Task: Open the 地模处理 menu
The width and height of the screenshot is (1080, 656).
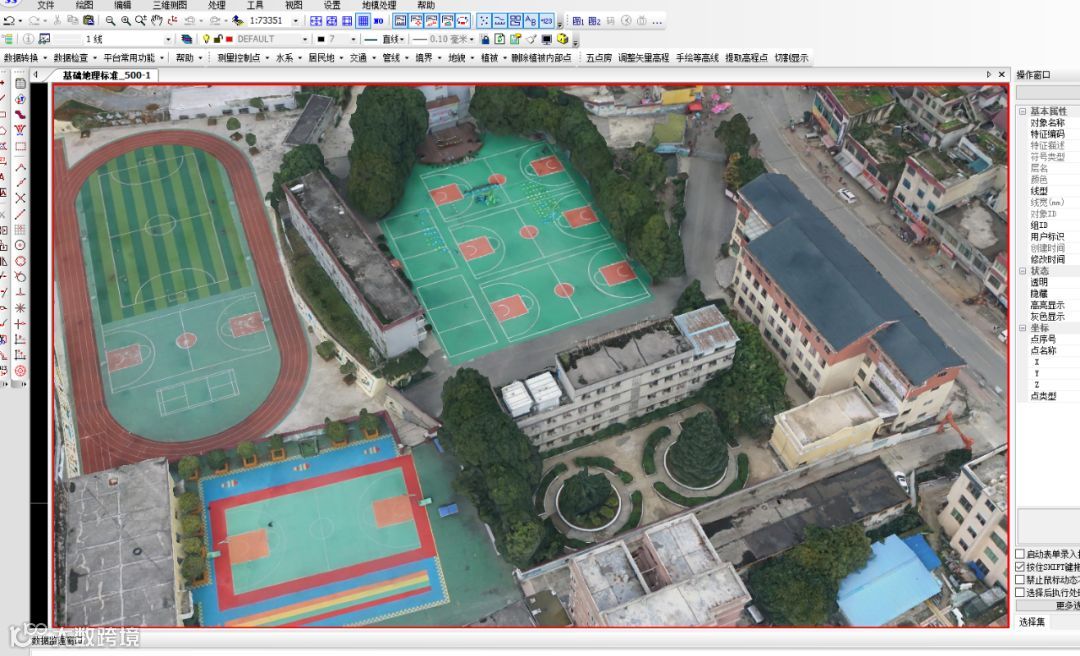Action: [x=380, y=5]
